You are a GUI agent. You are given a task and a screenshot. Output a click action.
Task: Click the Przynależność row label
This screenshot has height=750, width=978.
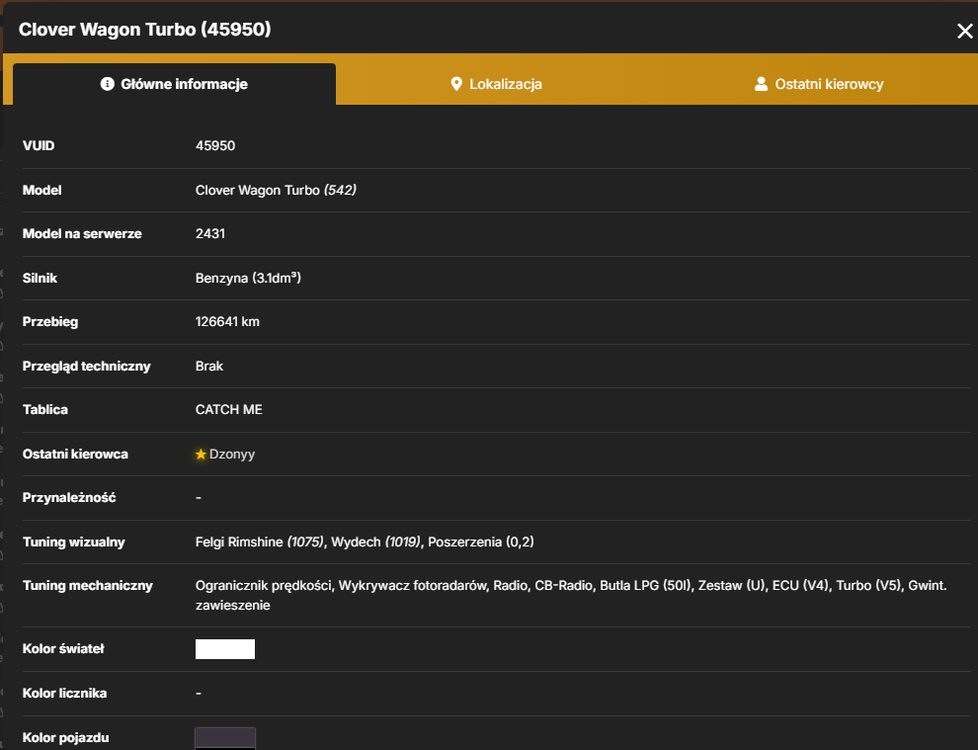pyautogui.click(x=69, y=498)
